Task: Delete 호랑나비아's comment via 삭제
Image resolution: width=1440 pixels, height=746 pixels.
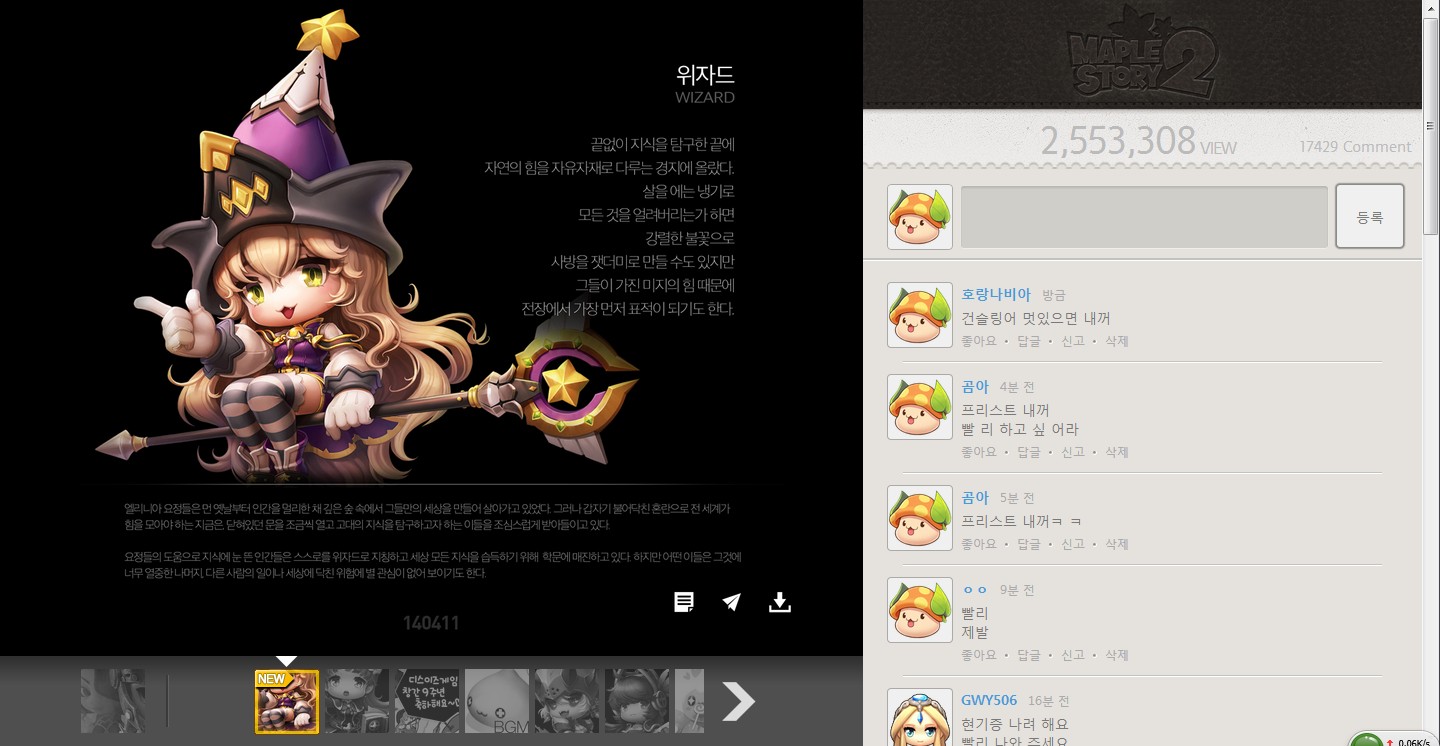Action: click(1117, 341)
